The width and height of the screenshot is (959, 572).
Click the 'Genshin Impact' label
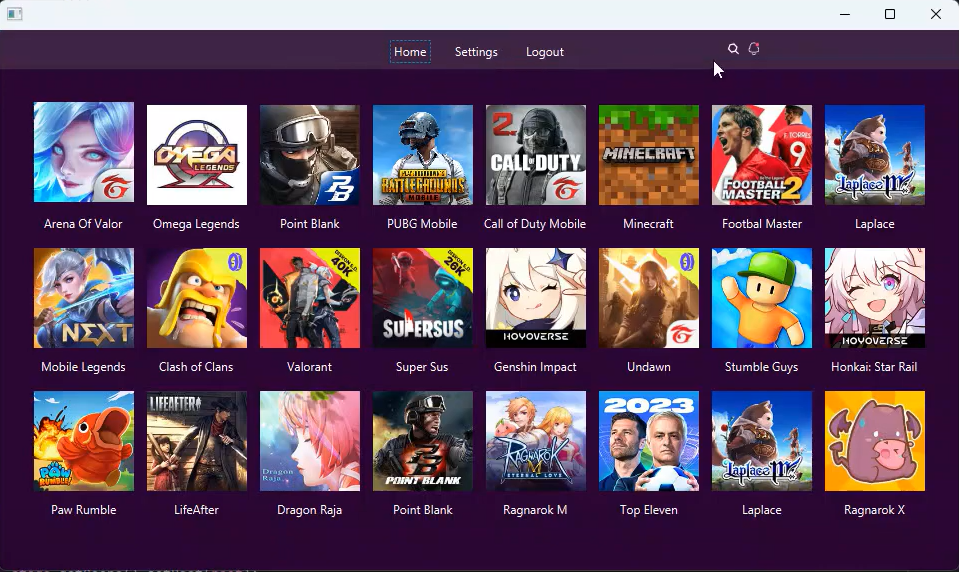[x=535, y=367]
